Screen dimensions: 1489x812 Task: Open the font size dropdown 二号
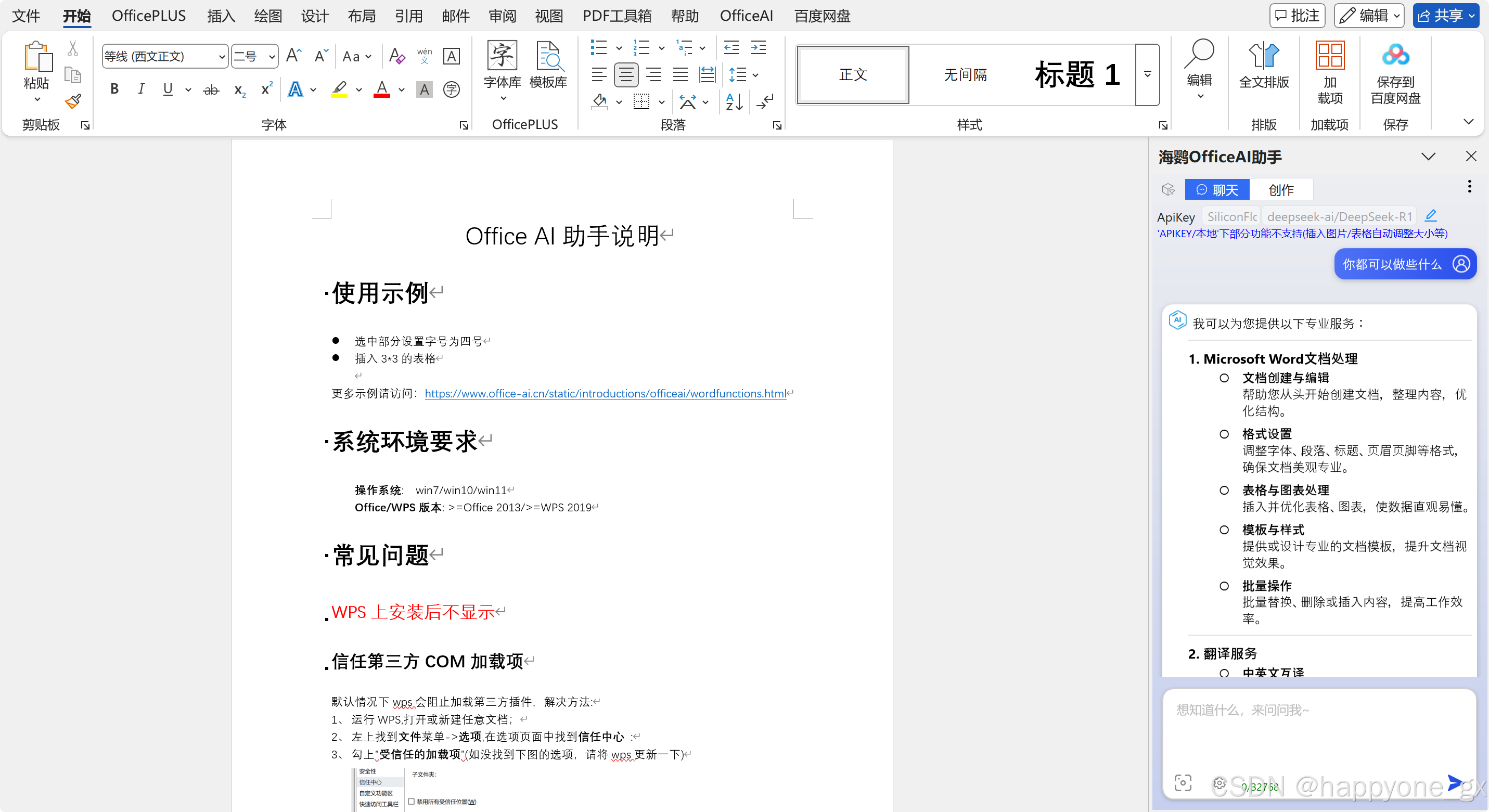point(271,57)
